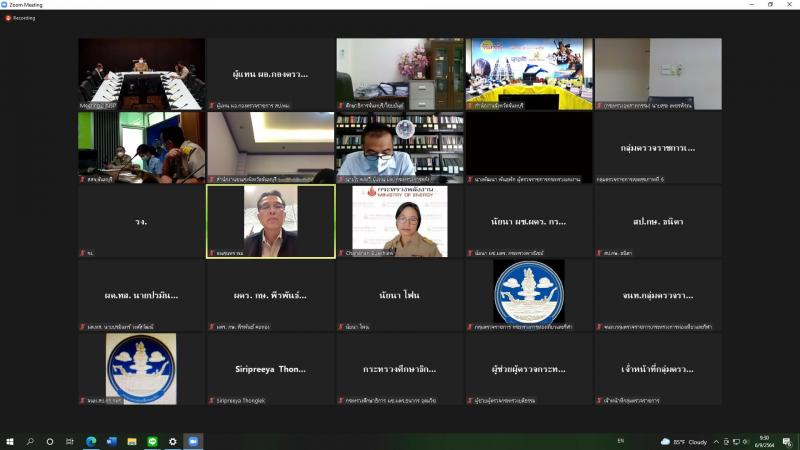The image size is (800, 450).
Task: Select the Ministry of Energy woman's video
Action: point(400,221)
